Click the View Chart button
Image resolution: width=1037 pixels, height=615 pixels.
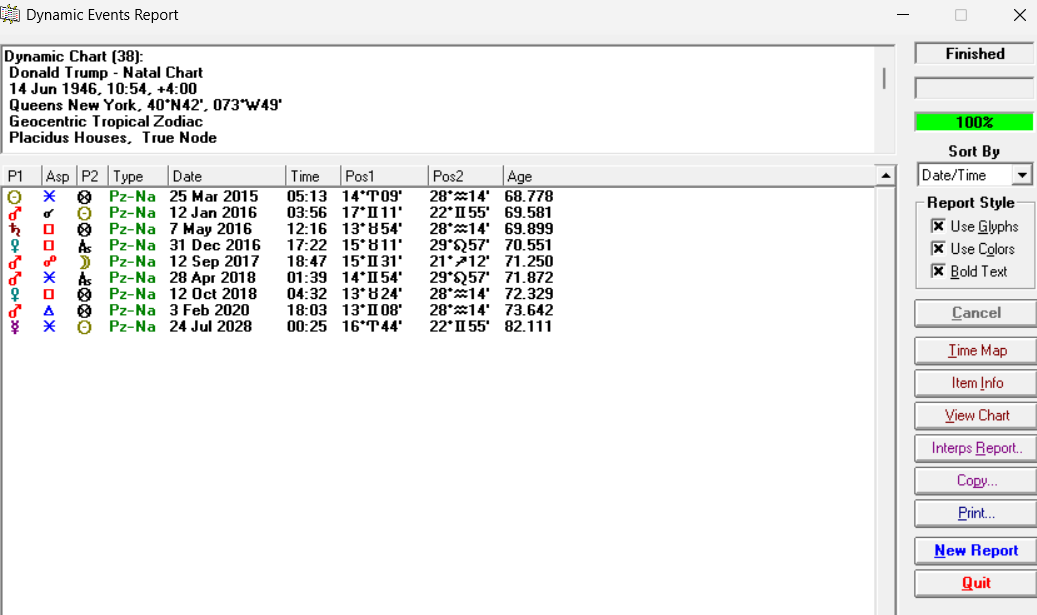[x=975, y=415]
